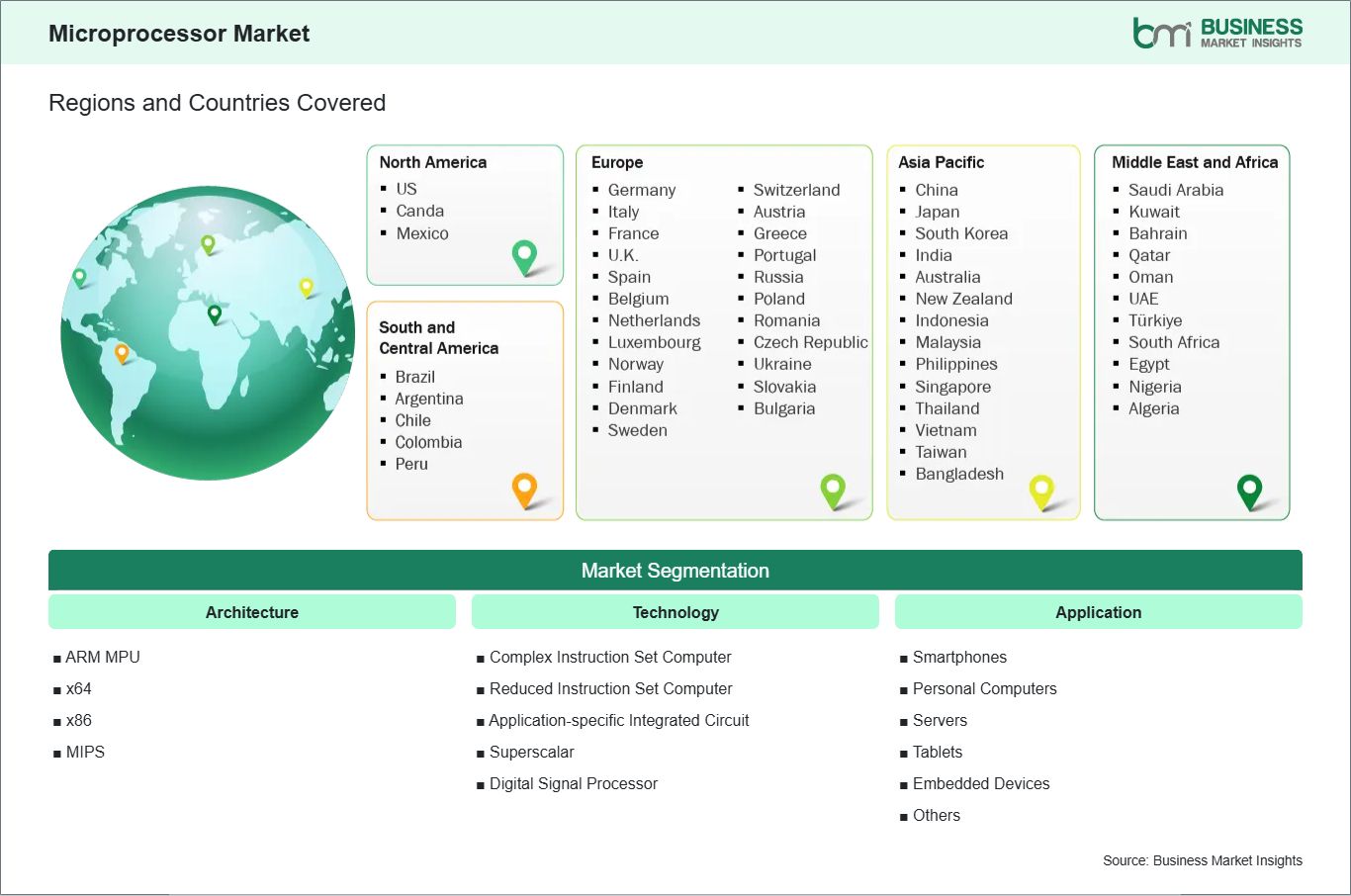Collapse the North America country list
This screenshot has width=1351, height=896.
[x=432, y=162]
